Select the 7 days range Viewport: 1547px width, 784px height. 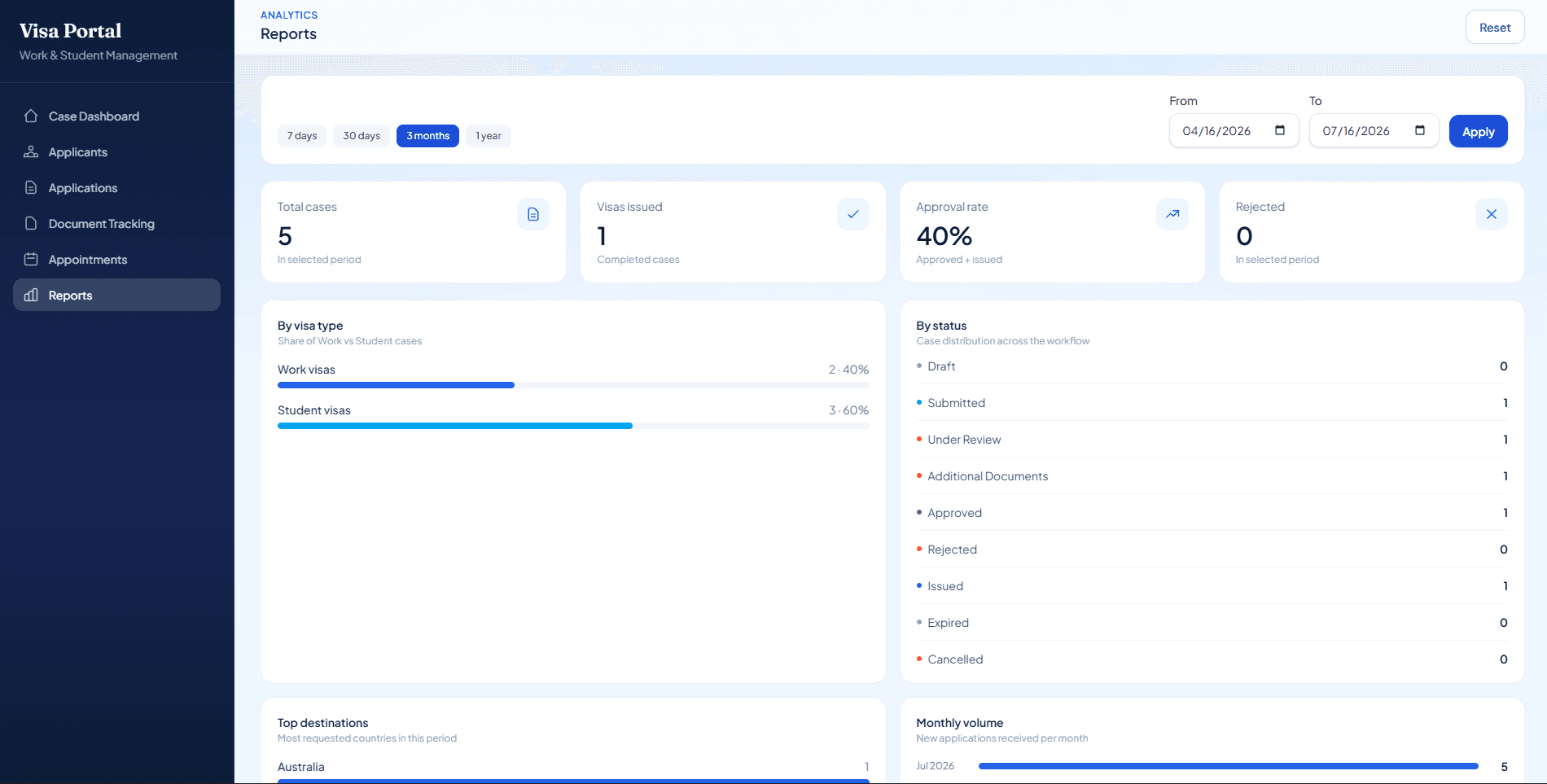(302, 136)
